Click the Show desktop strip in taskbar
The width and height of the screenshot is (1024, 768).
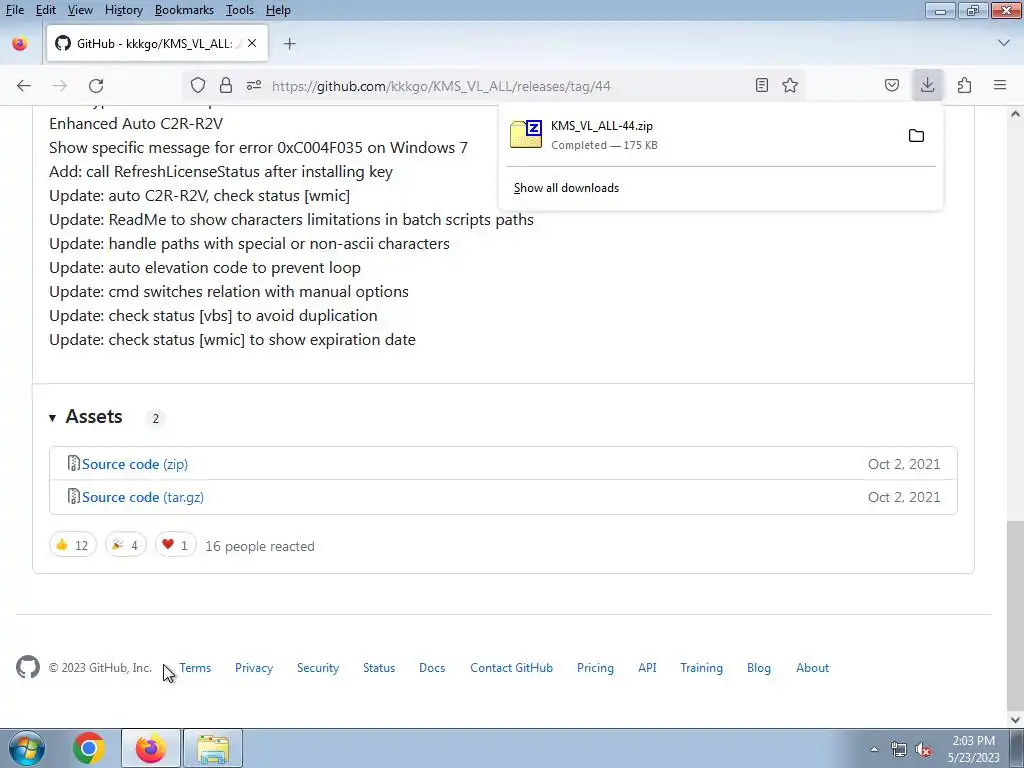coord(1017,748)
